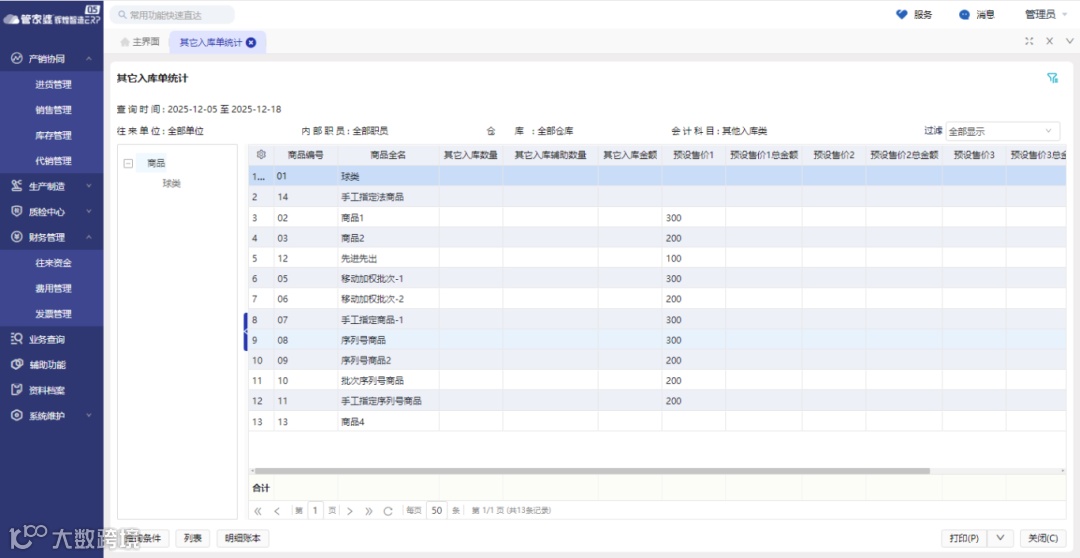This screenshot has width=1080, height=558.
Task: Open the 过滤 全部显示 dropdown
Action: pyautogui.click(x=1002, y=131)
